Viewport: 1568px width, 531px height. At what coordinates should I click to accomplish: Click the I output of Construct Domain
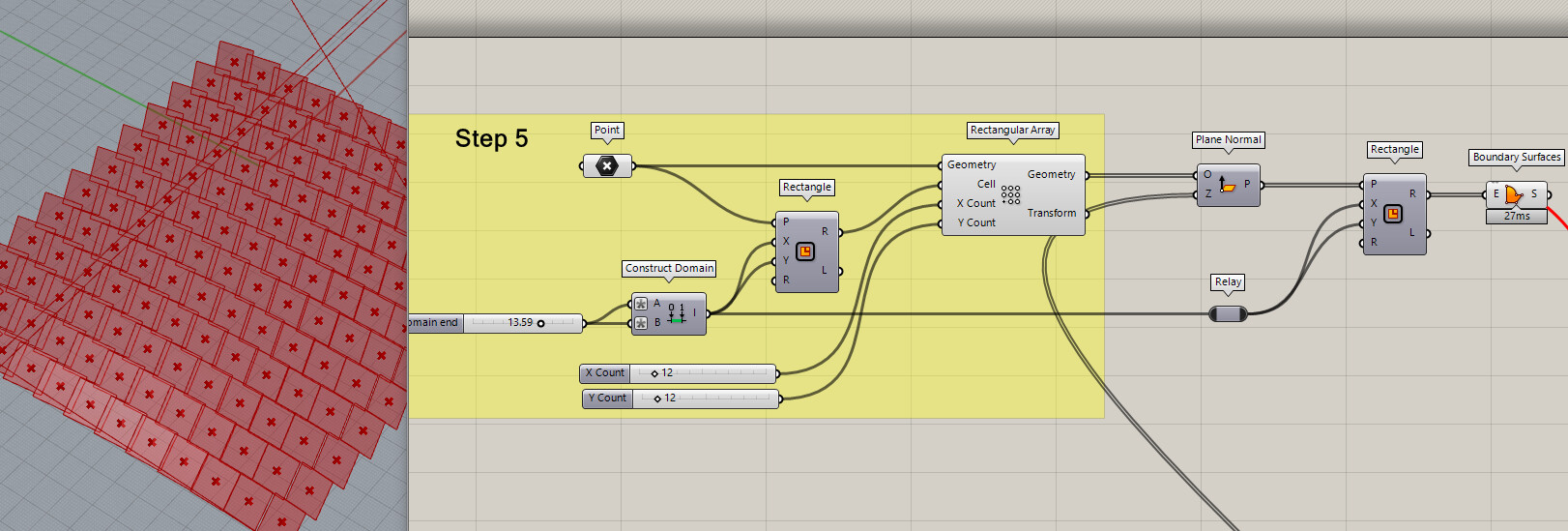(x=694, y=313)
